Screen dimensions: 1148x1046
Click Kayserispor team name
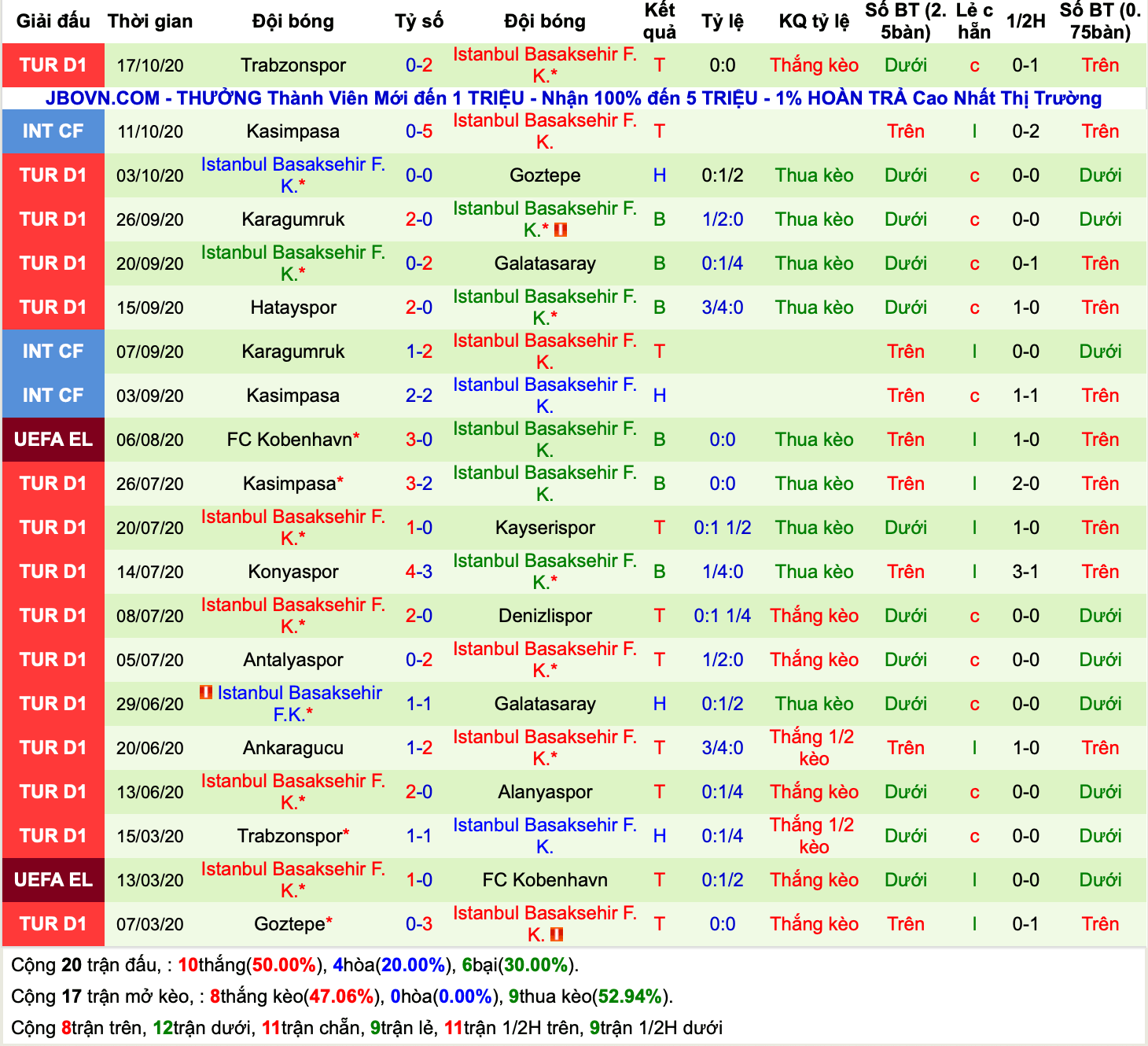[x=545, y=528]
